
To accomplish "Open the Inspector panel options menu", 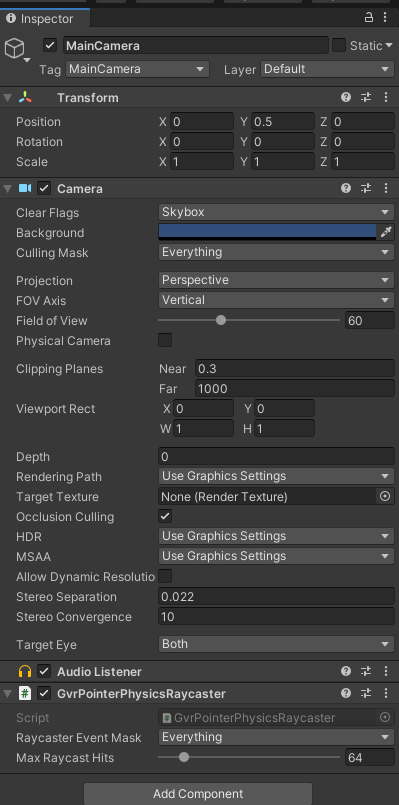I will (385, 18).
